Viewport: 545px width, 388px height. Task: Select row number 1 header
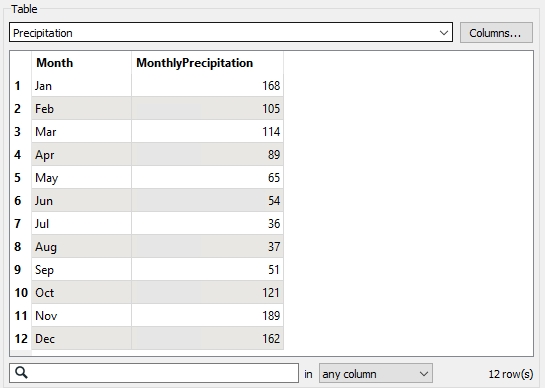point(21,86)
